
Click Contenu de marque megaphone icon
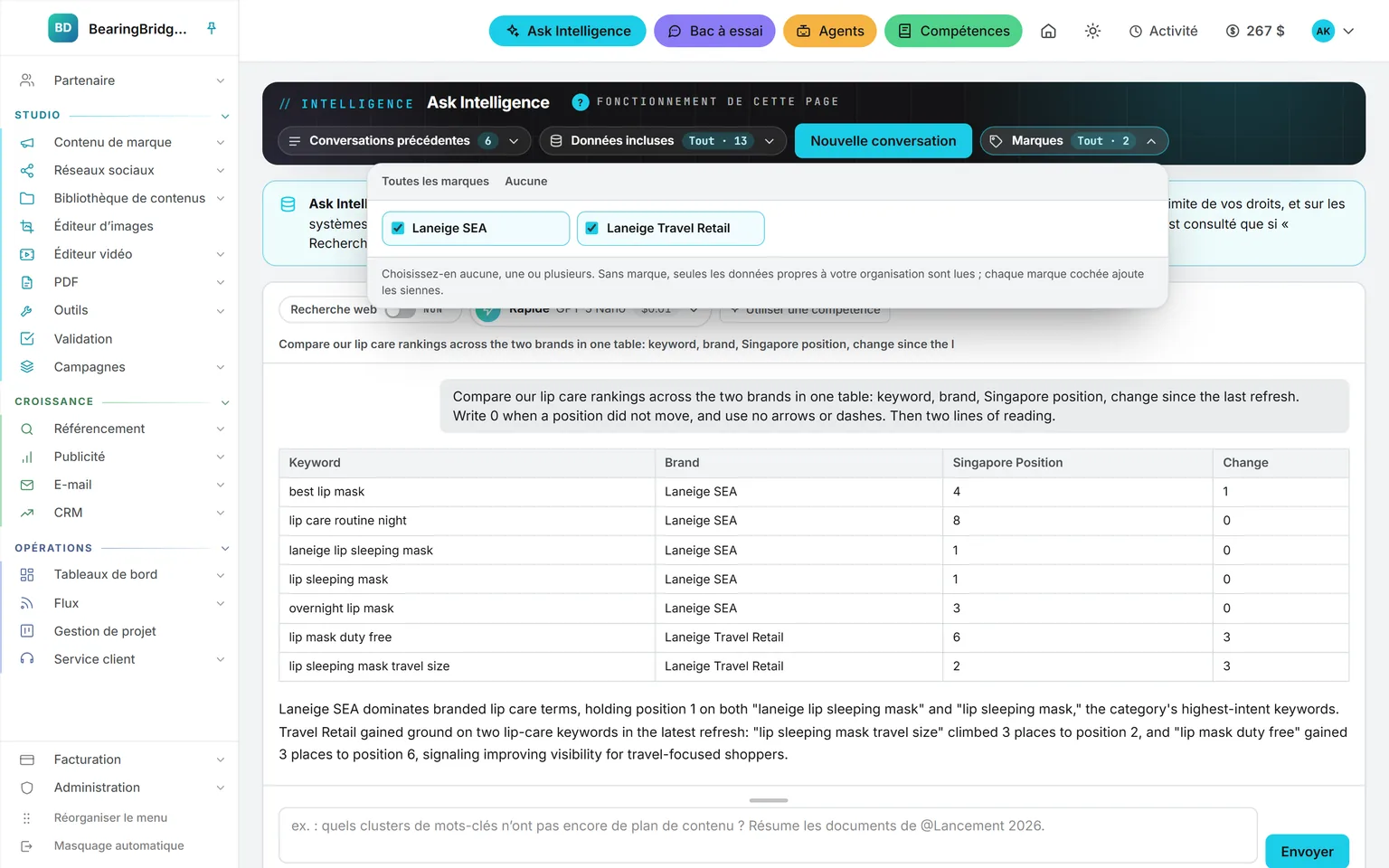[27, 142]
